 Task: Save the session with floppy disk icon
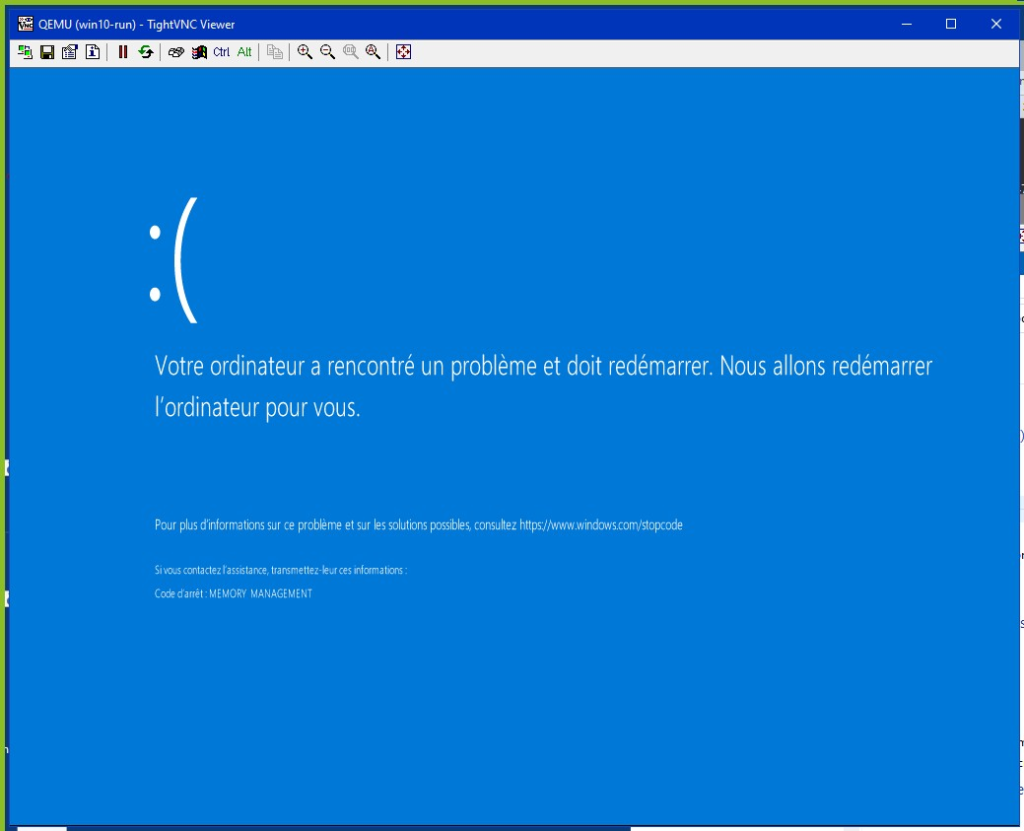[47, 52]
